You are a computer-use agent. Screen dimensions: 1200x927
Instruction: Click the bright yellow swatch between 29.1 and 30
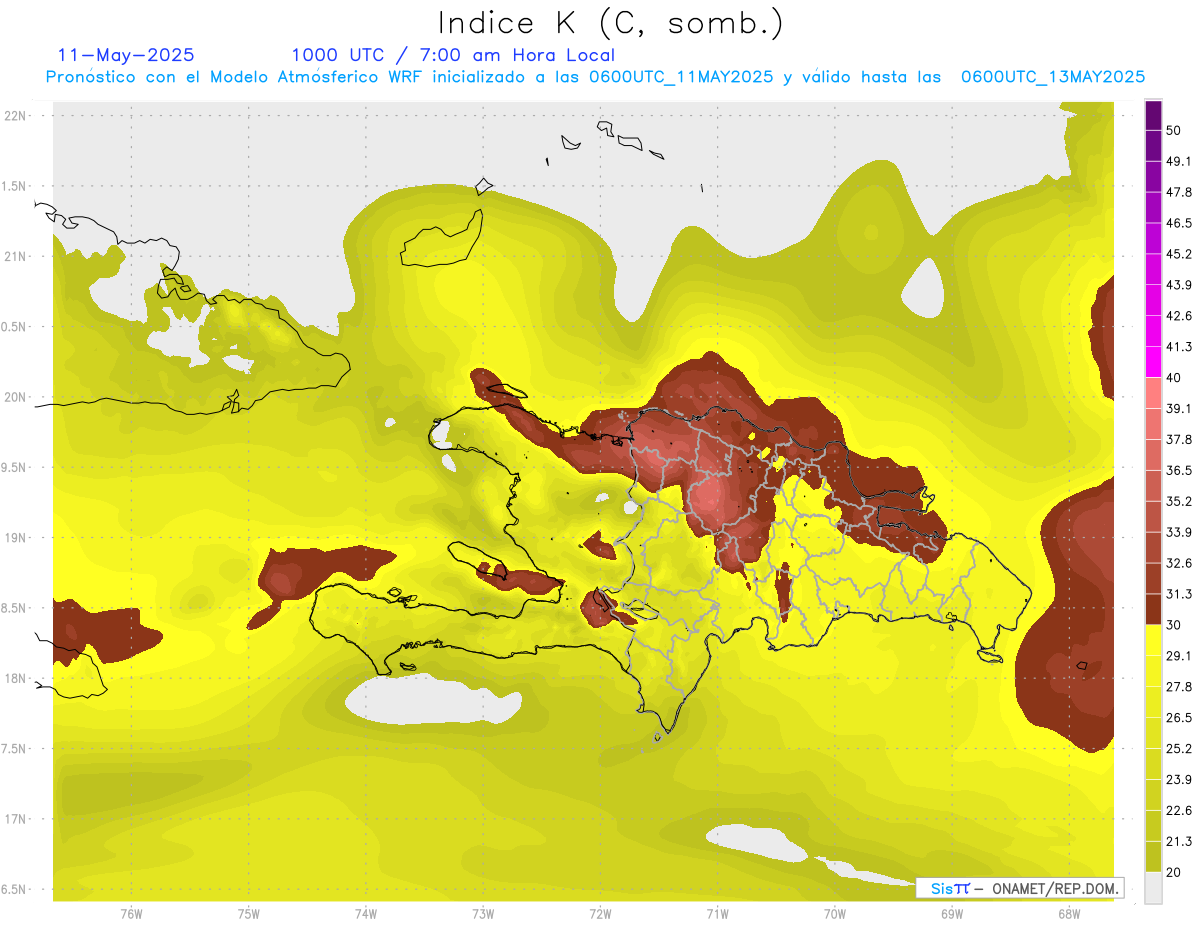1153,641
